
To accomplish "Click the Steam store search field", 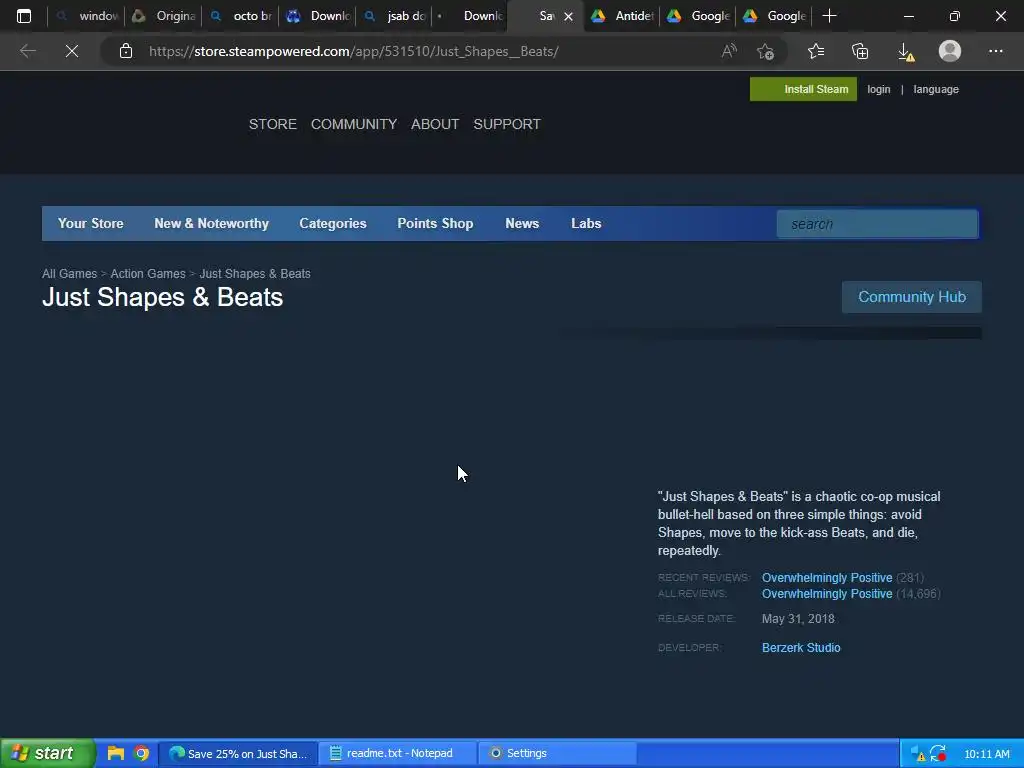I will 877,224.
